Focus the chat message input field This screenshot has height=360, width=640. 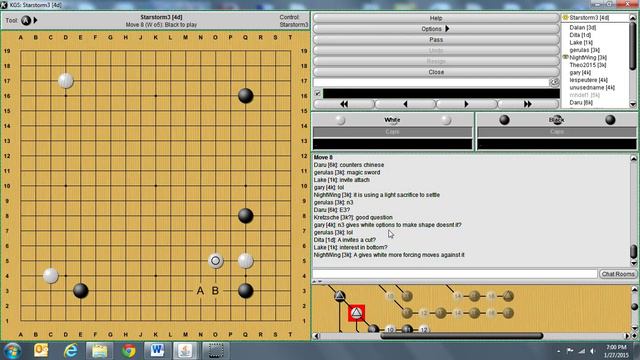point(455,274)
